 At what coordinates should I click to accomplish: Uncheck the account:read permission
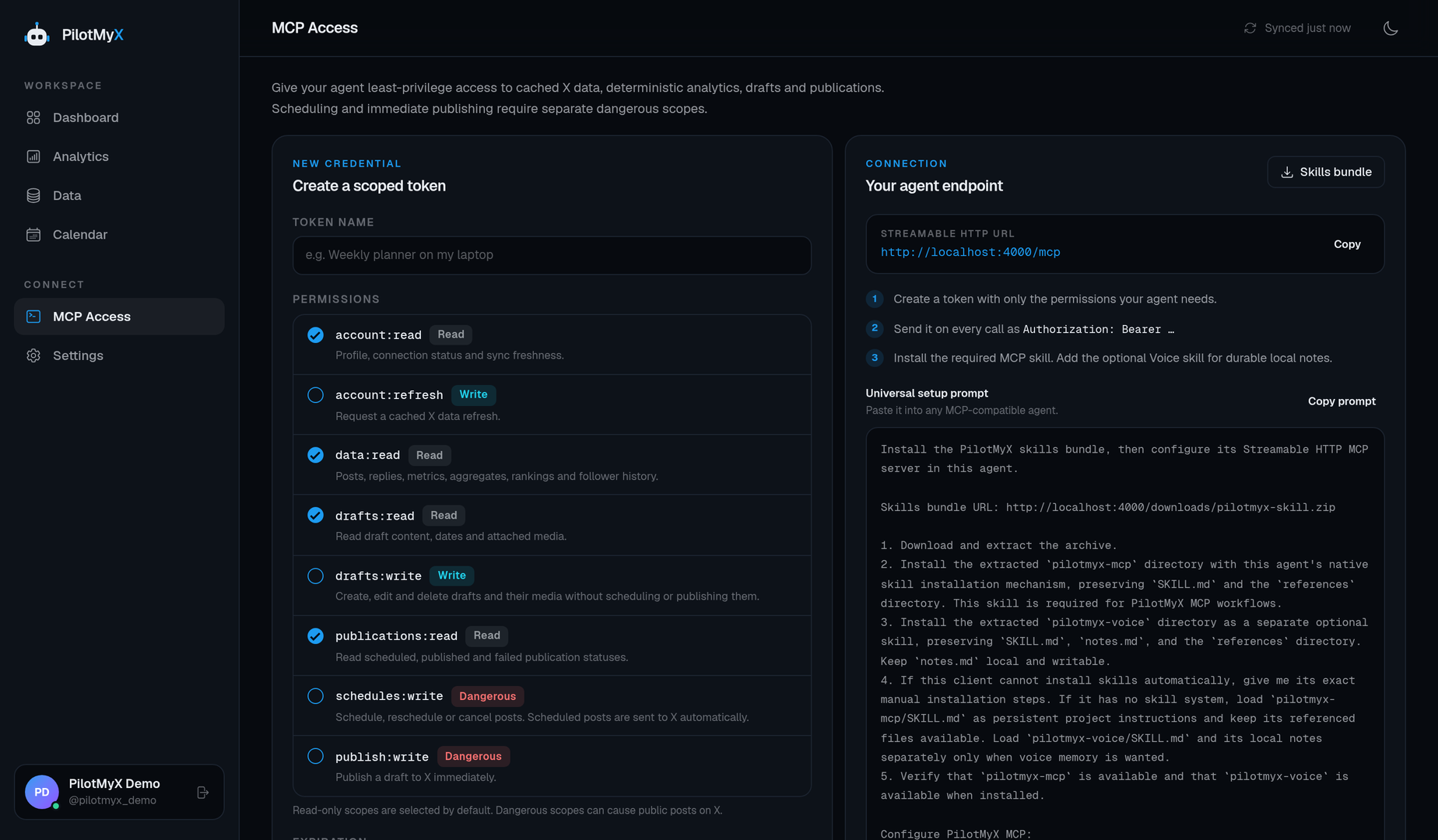(315, 335)
